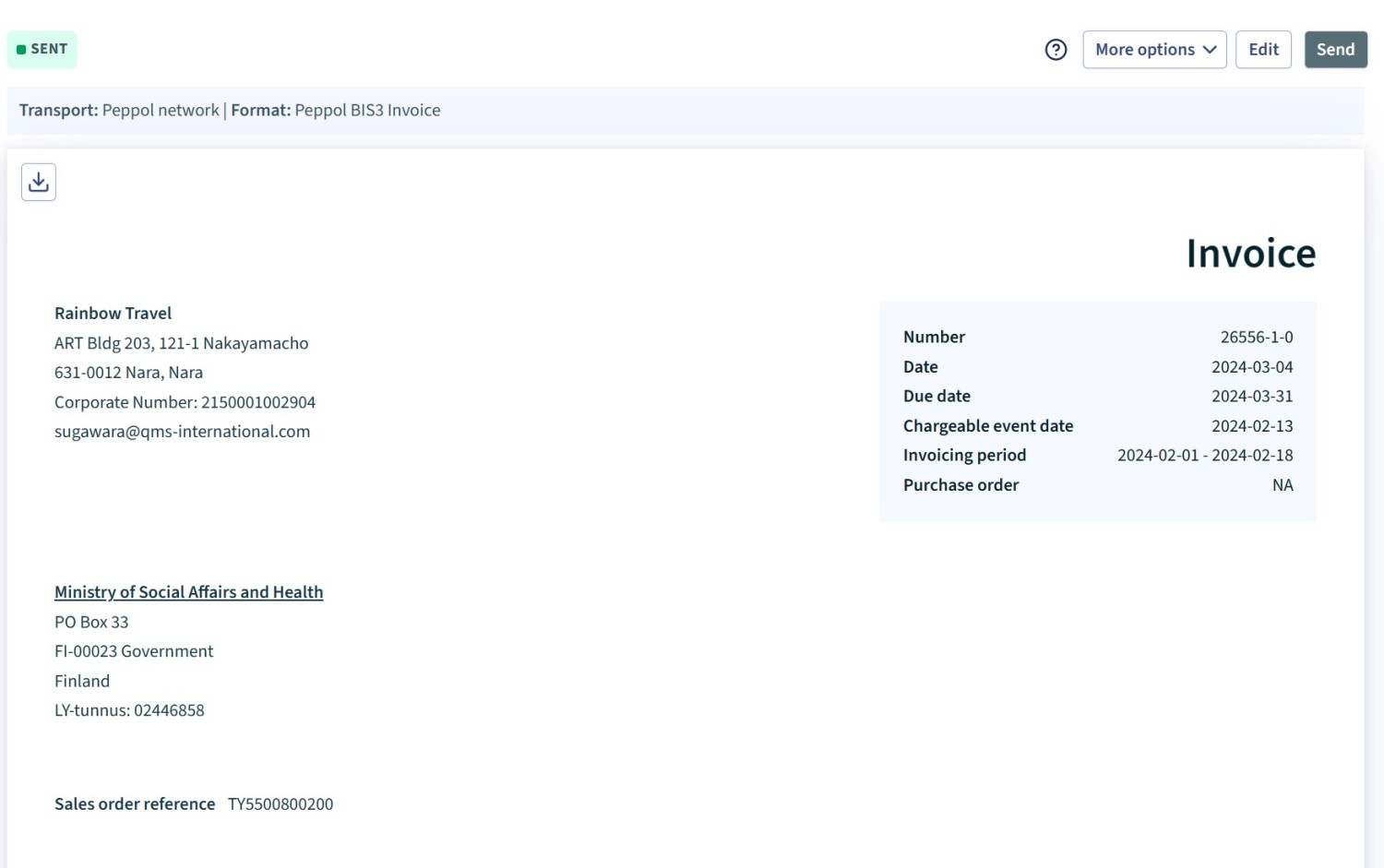Click the invoicing period date range
Image resolution: width=1384 pixels, height=868 pixels.
point(1204,456)
